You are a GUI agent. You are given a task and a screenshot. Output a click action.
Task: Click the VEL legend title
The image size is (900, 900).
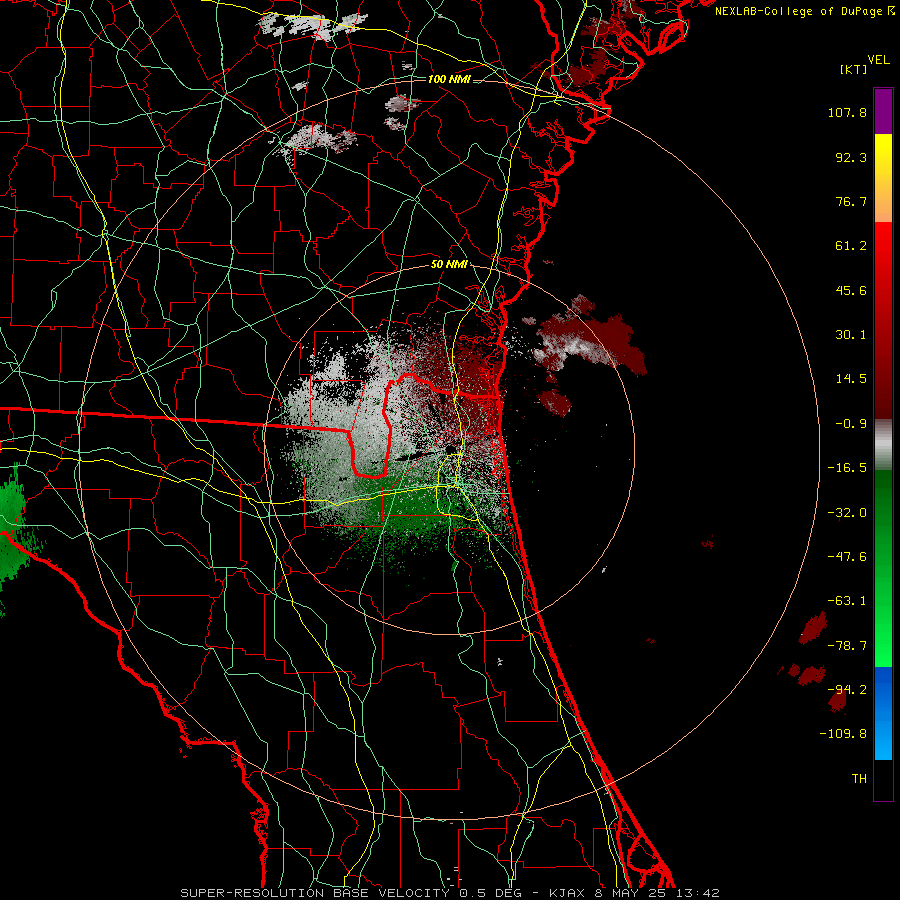click(879, 60)
